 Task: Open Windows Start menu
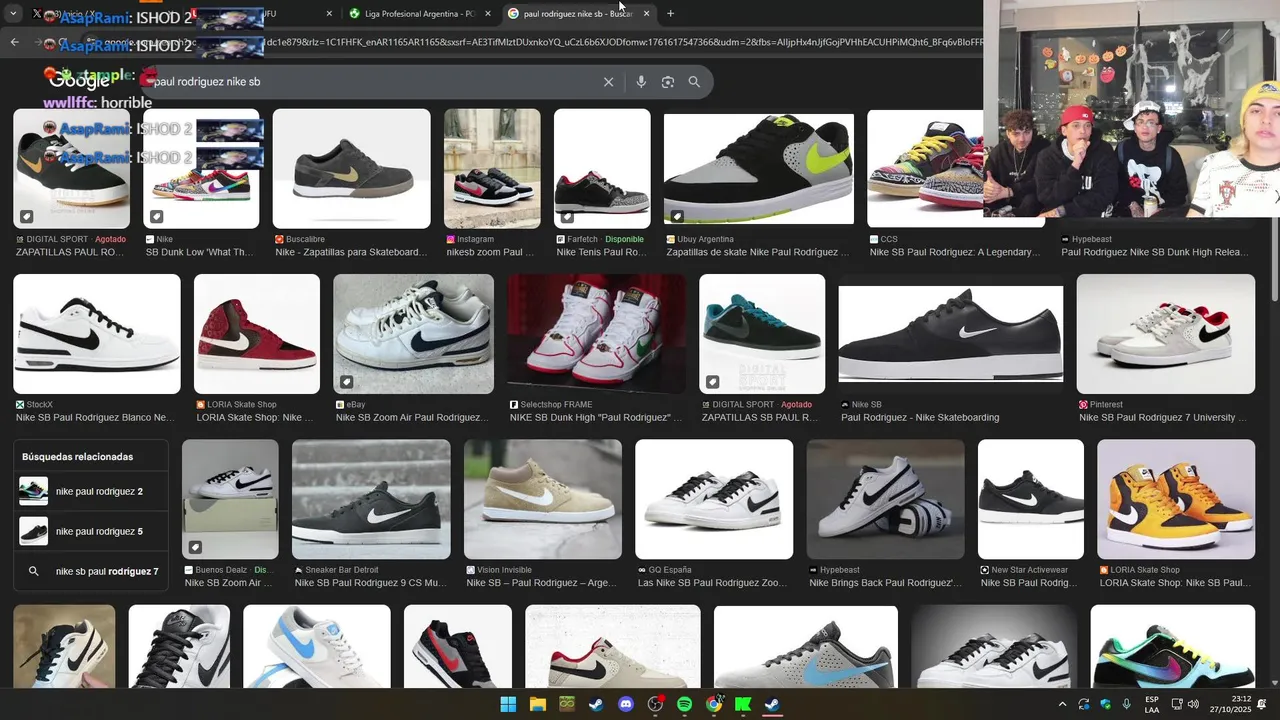(x=508, y=704)
